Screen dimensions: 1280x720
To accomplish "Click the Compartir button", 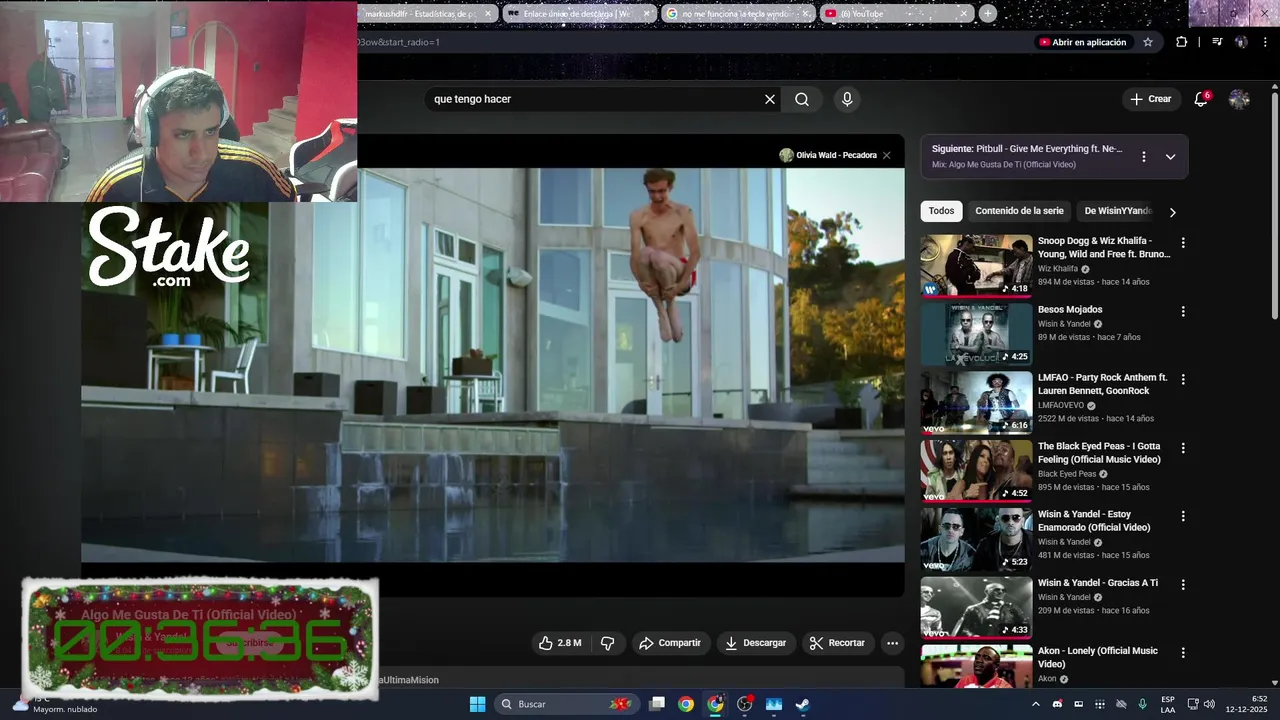I will 670,643.
